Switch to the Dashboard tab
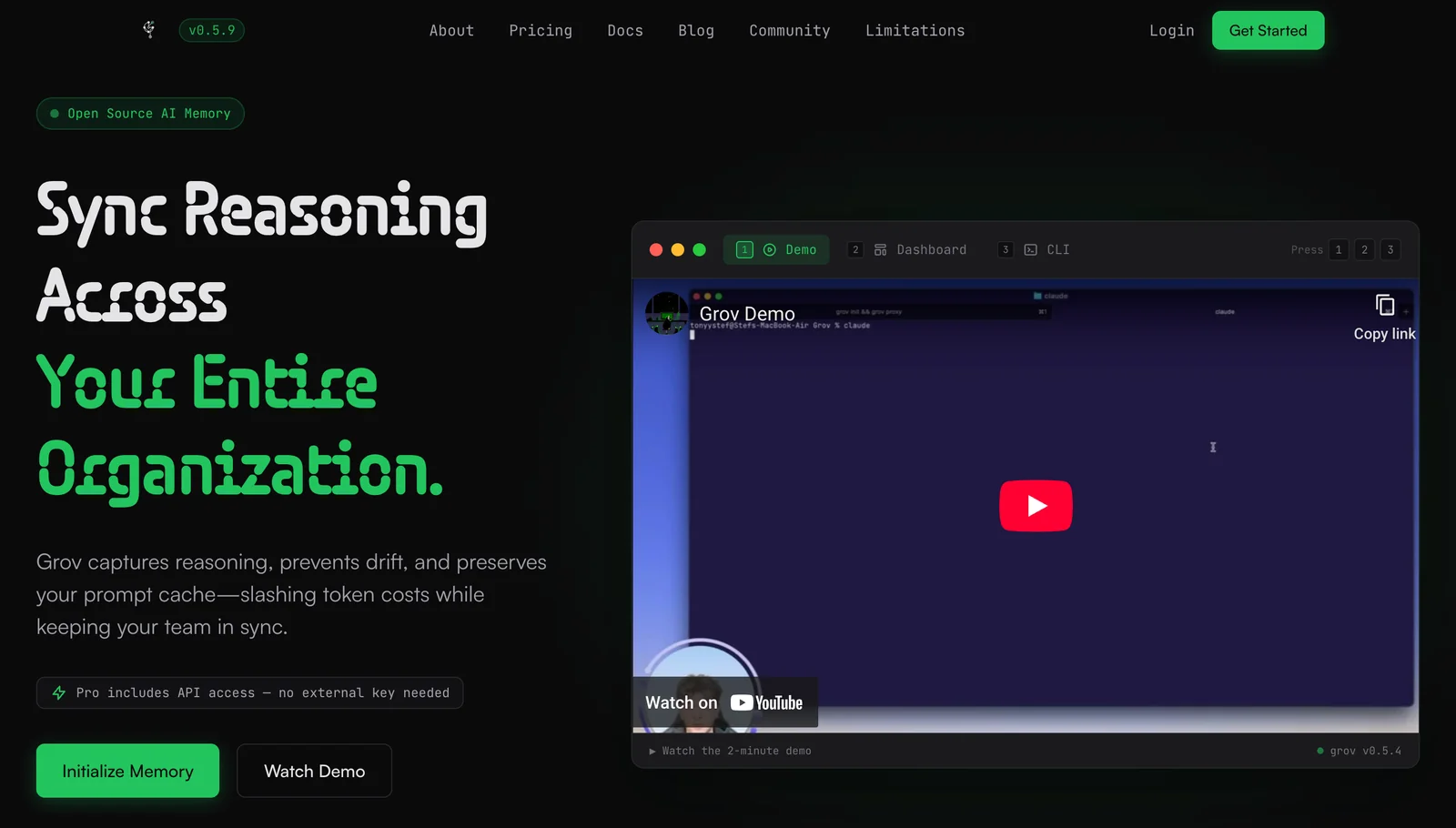 pyautogui.click(x=919, y=249)
